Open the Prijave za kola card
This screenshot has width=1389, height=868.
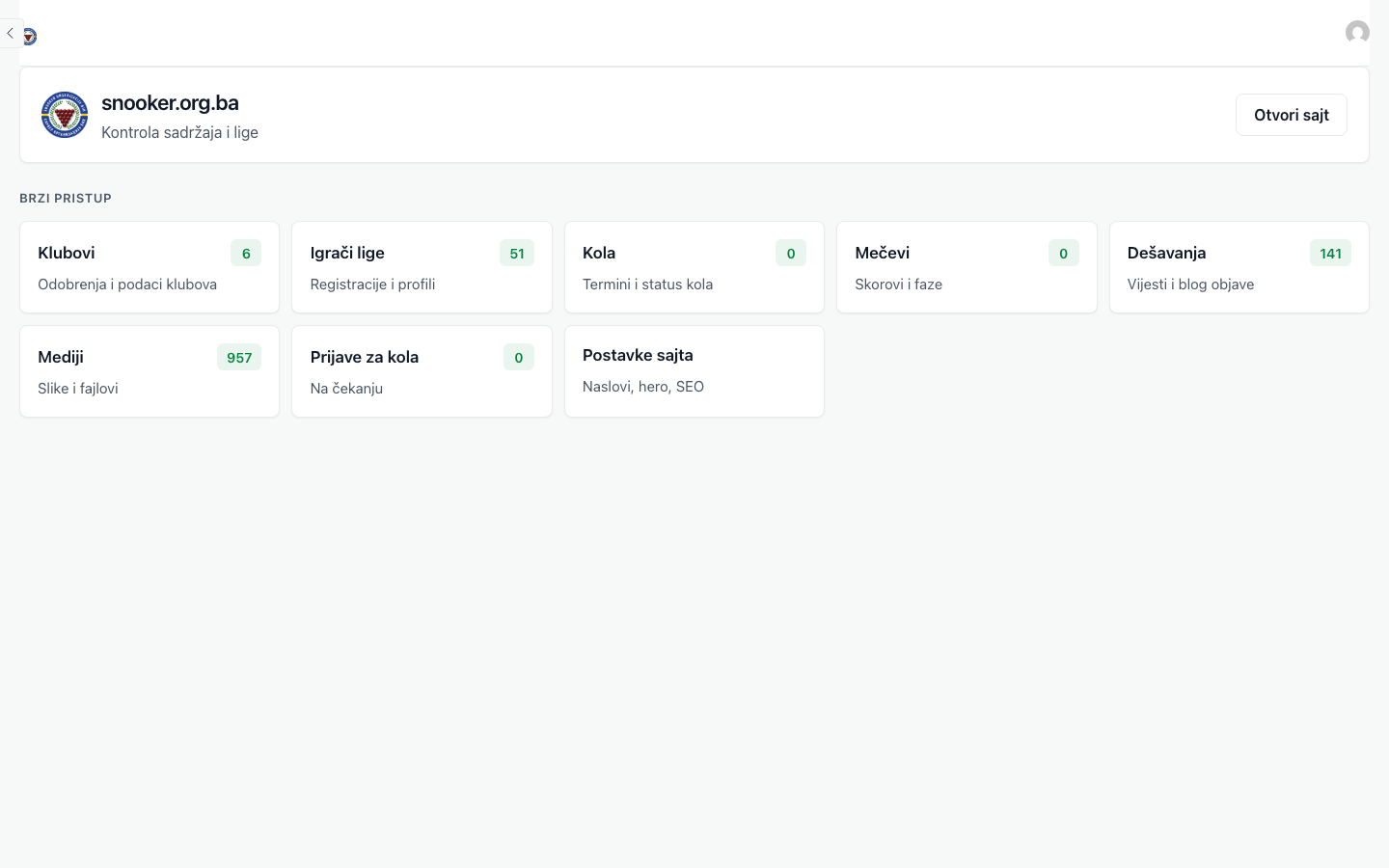pyautogui.click(x=422, y=371)
